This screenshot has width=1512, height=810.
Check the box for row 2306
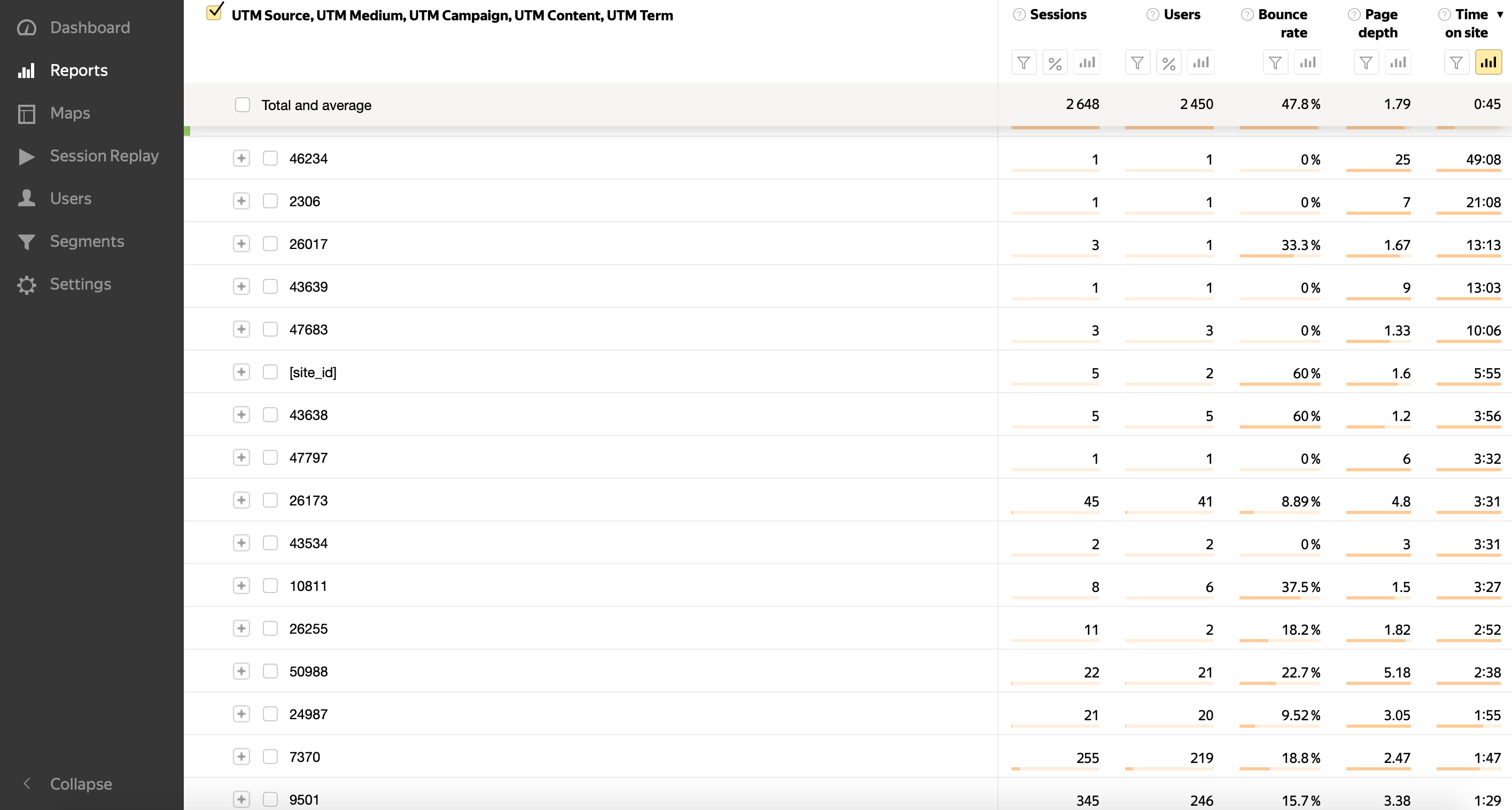coord(270,201)
